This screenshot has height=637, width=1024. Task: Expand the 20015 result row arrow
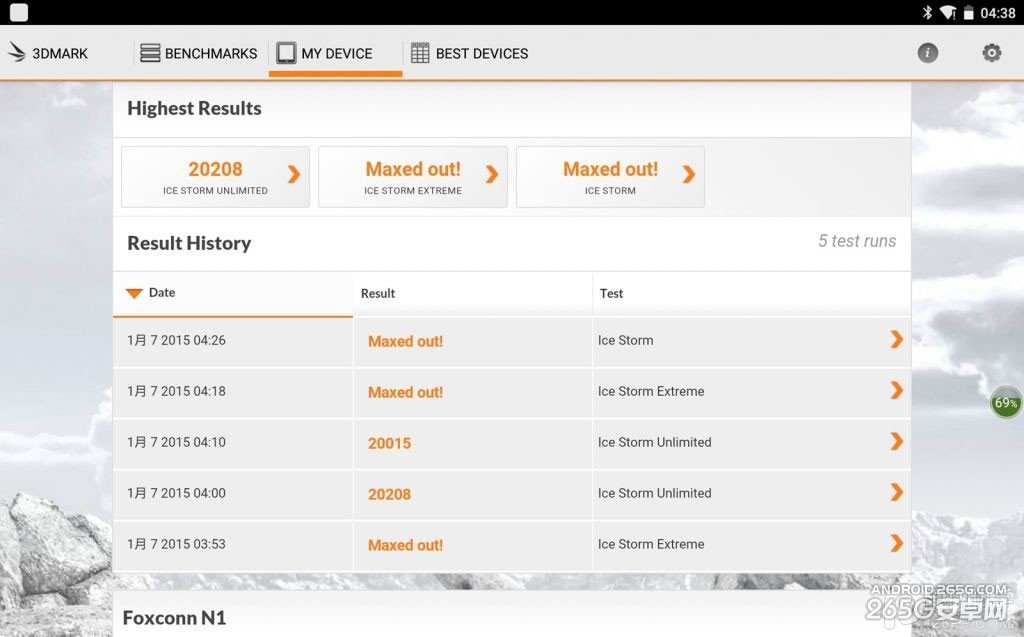click(896, 442)
